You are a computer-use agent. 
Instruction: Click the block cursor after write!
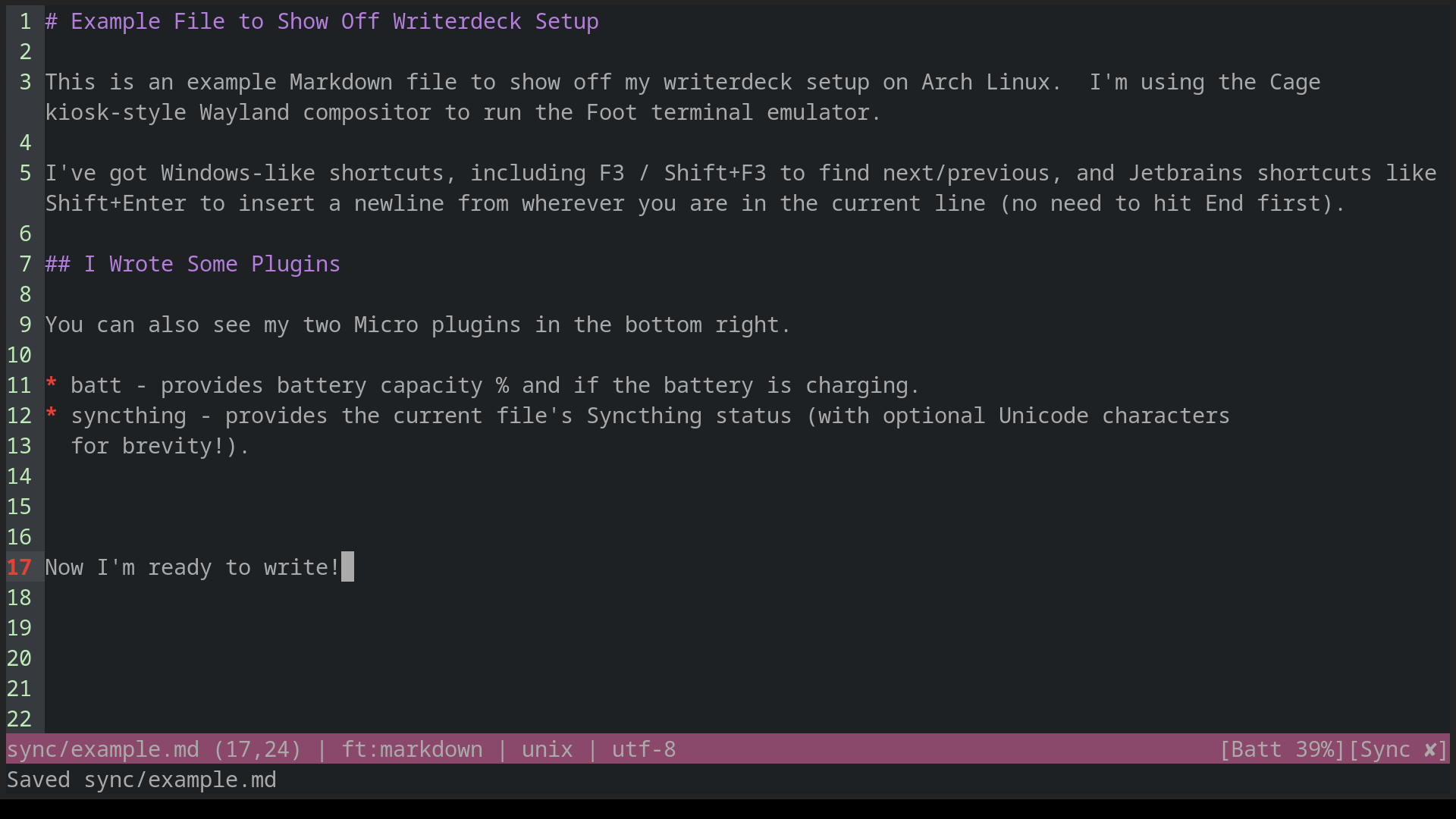pyautogui.click(x=347, y=567)
